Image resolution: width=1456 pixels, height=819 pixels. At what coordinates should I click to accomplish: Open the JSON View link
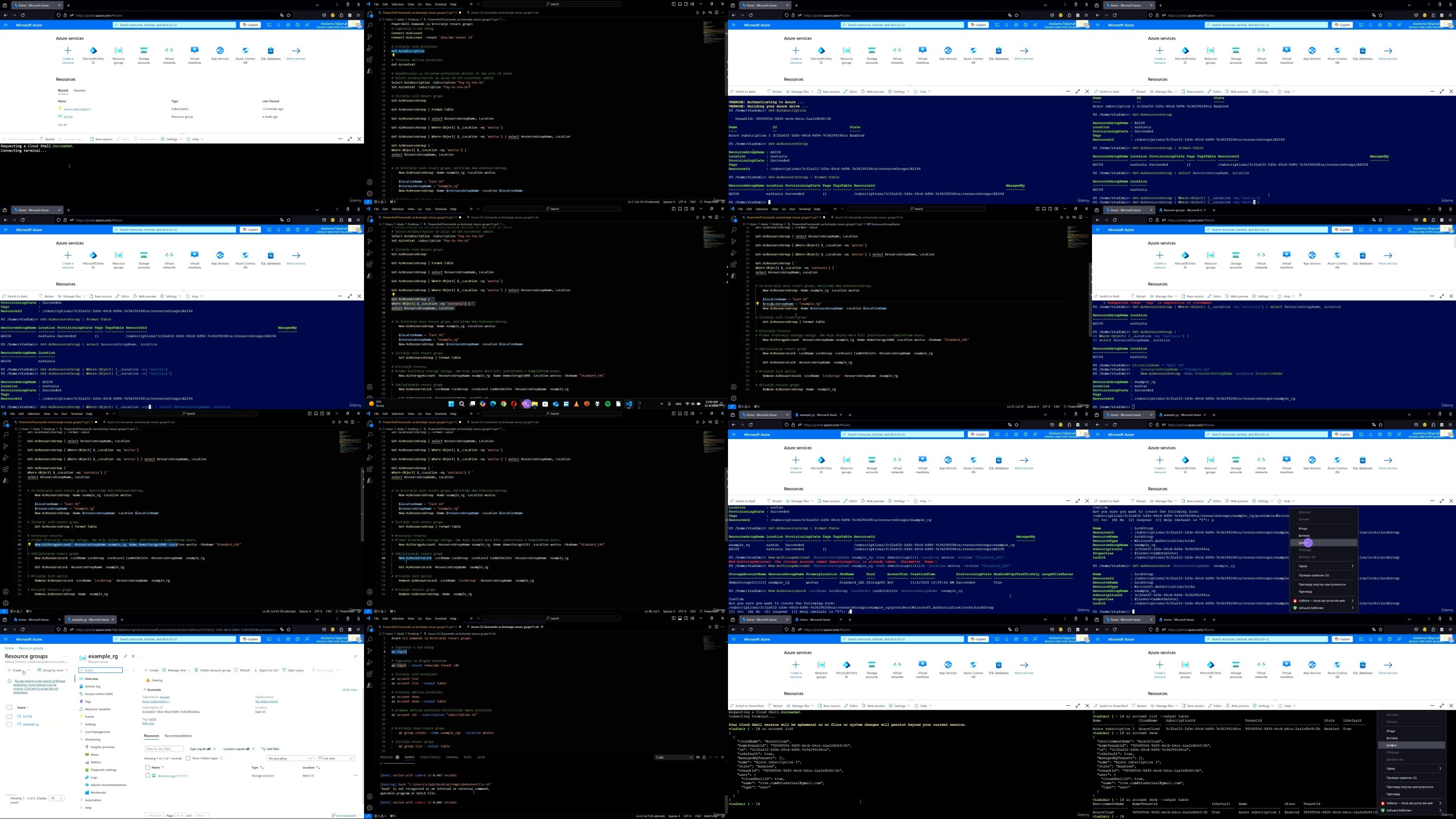(x=349, y=690)
